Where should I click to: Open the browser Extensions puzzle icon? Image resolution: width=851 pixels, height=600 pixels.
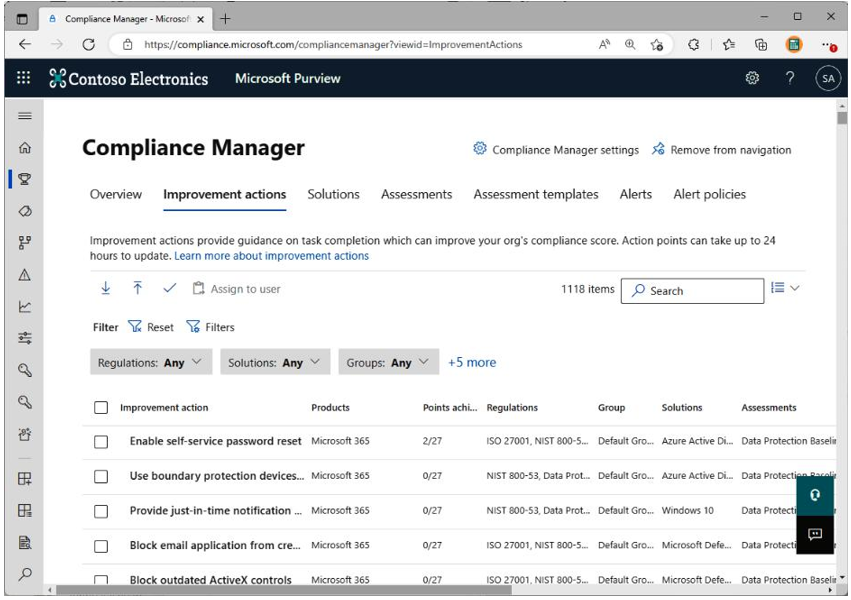tap(693, 44)
